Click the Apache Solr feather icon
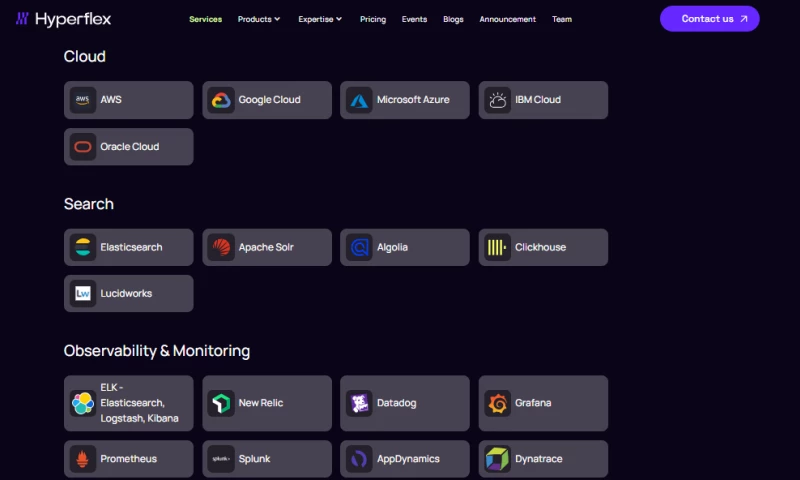800x480 pixels. coord(221,247)
